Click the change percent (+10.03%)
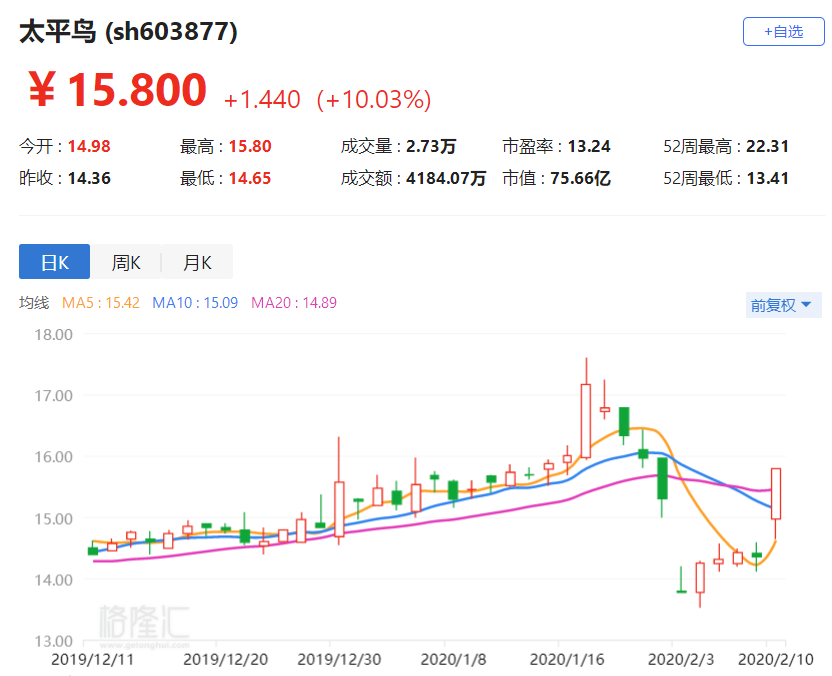The width and height of the screenshot is (832, 676). point(374,100)
